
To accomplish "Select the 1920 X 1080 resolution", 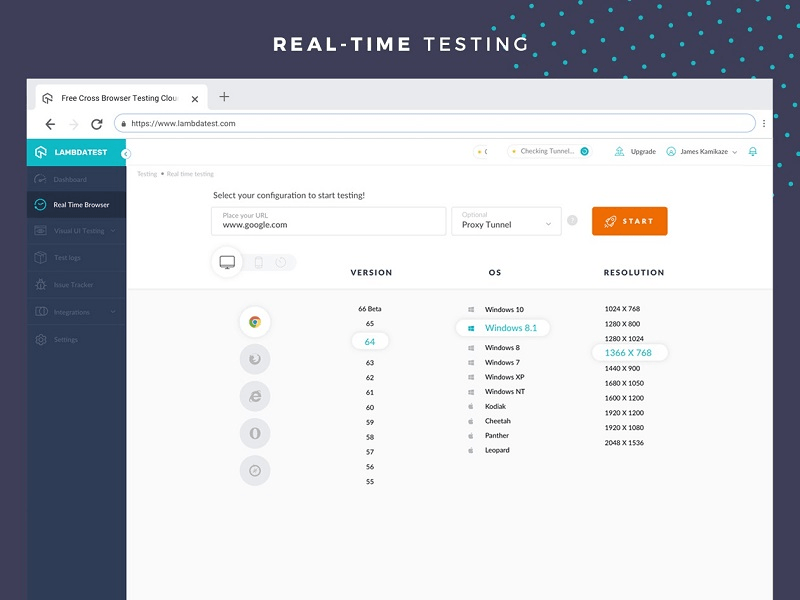I will coord(624,428).
